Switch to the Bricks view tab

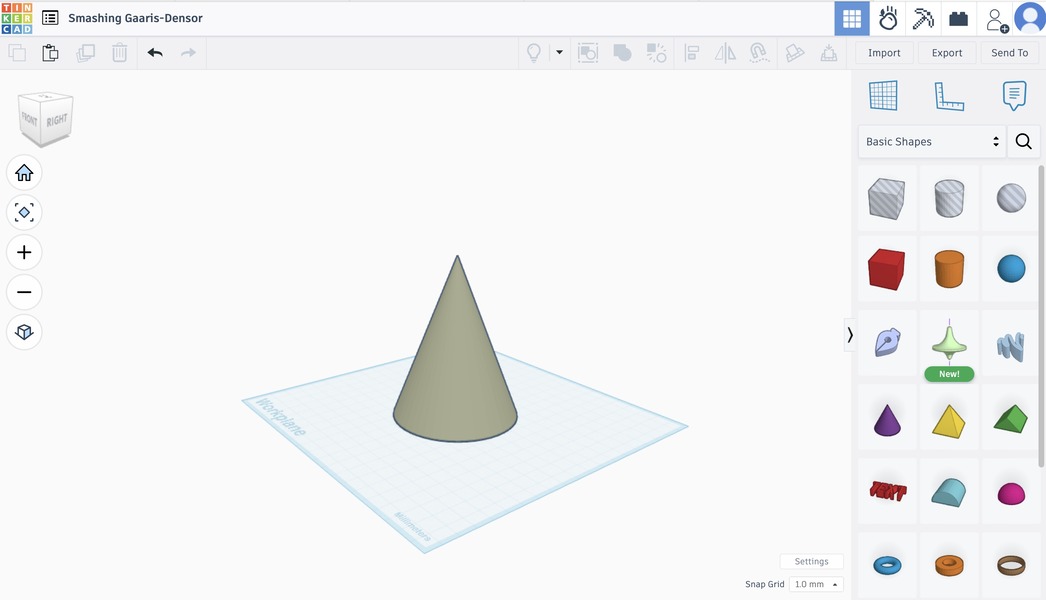point(959,18)
